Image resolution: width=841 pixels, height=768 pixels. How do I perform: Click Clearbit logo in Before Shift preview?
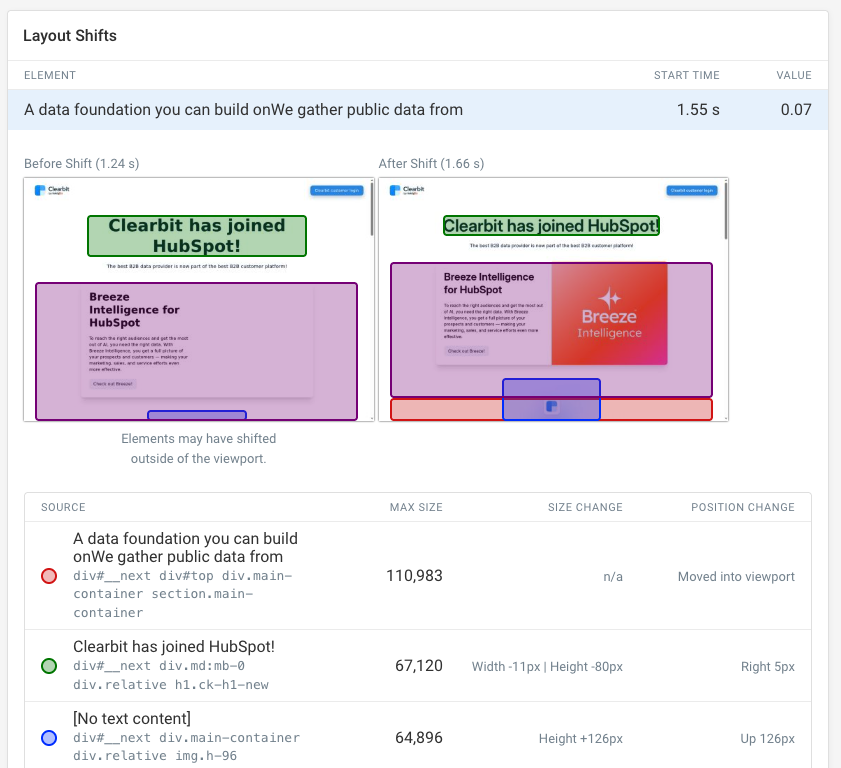point(48,190)
